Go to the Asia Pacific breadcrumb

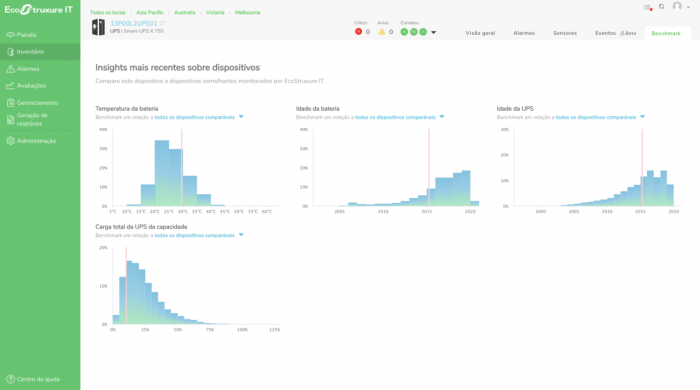click(x=150, y=12)
